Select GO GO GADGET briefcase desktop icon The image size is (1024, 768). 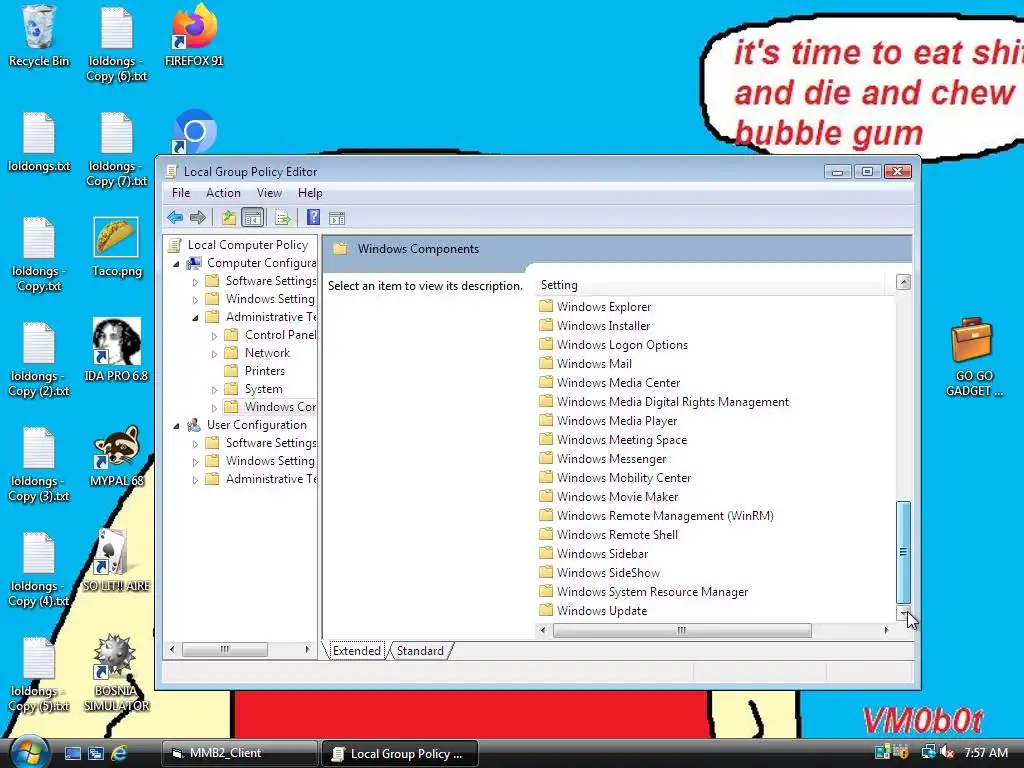coord(973,357)
